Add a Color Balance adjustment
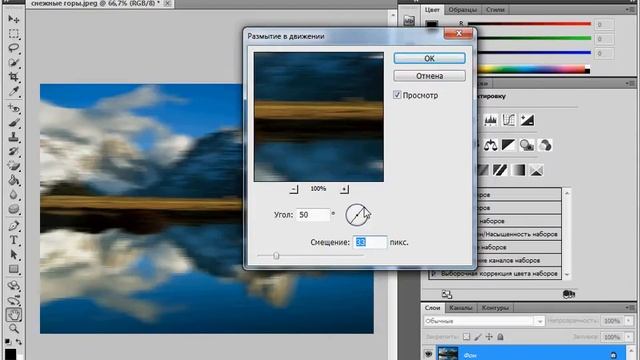 (490, 145)
